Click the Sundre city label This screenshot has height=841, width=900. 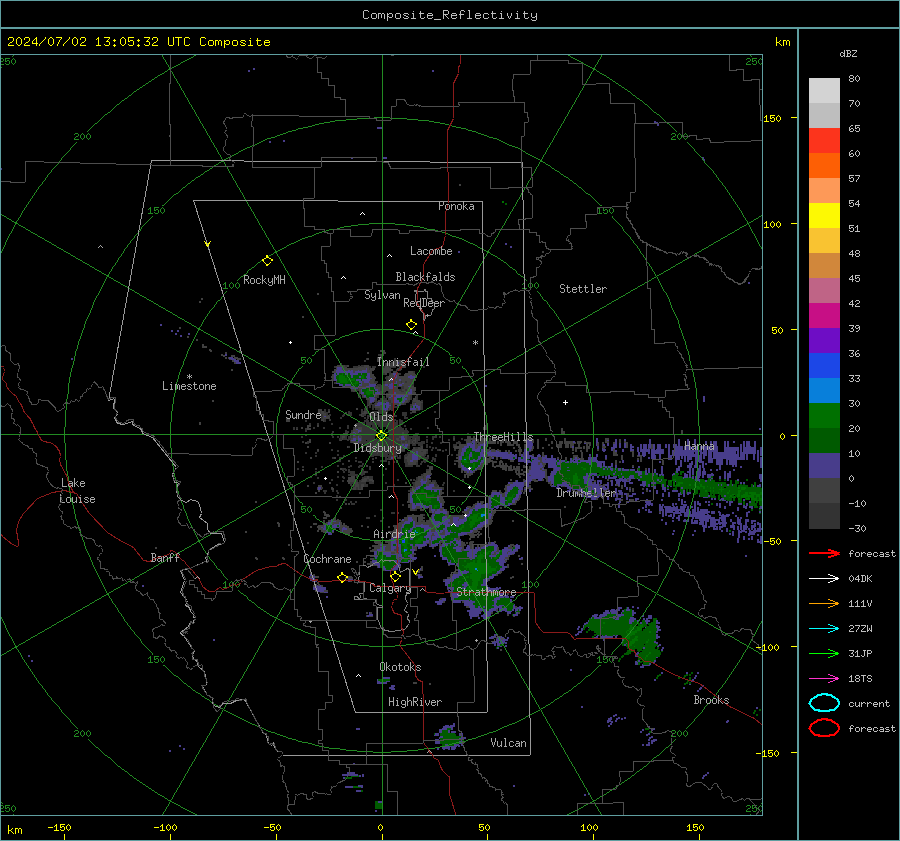click(303, 415)
